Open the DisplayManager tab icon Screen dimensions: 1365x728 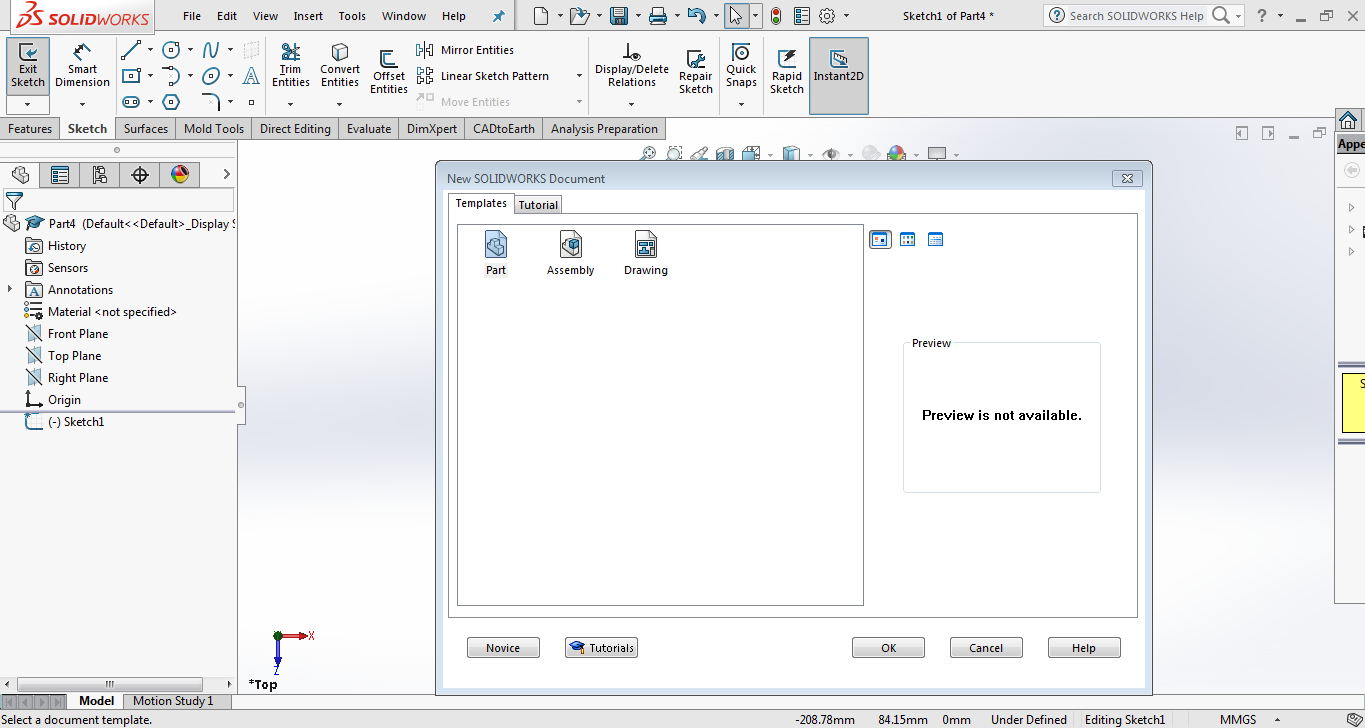pyautogui.click(x=180, y=175)
